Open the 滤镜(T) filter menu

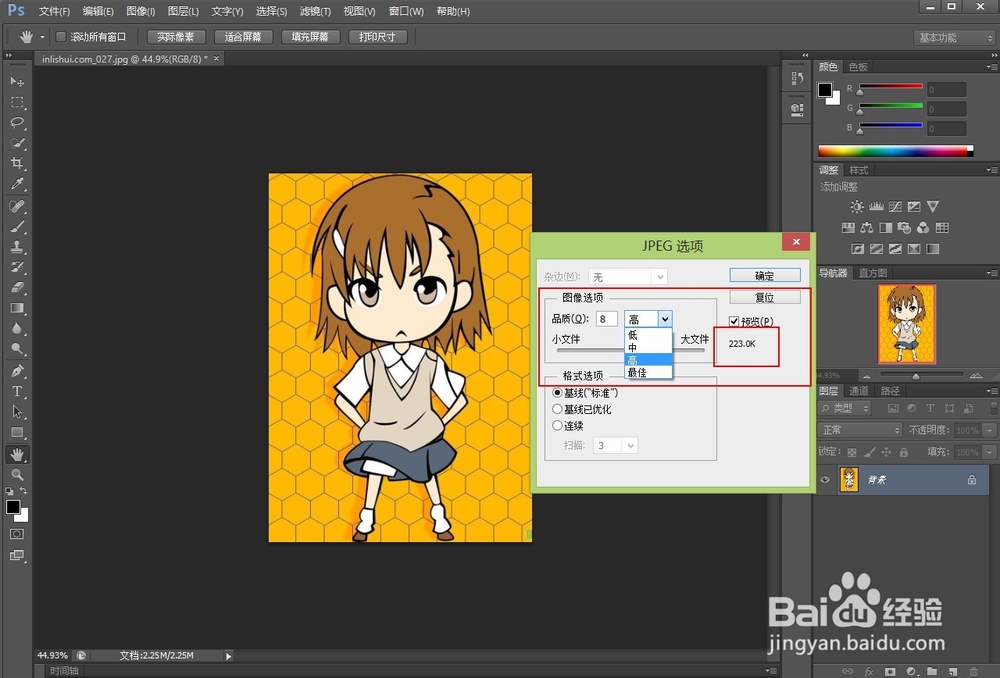tap(313, 11)
